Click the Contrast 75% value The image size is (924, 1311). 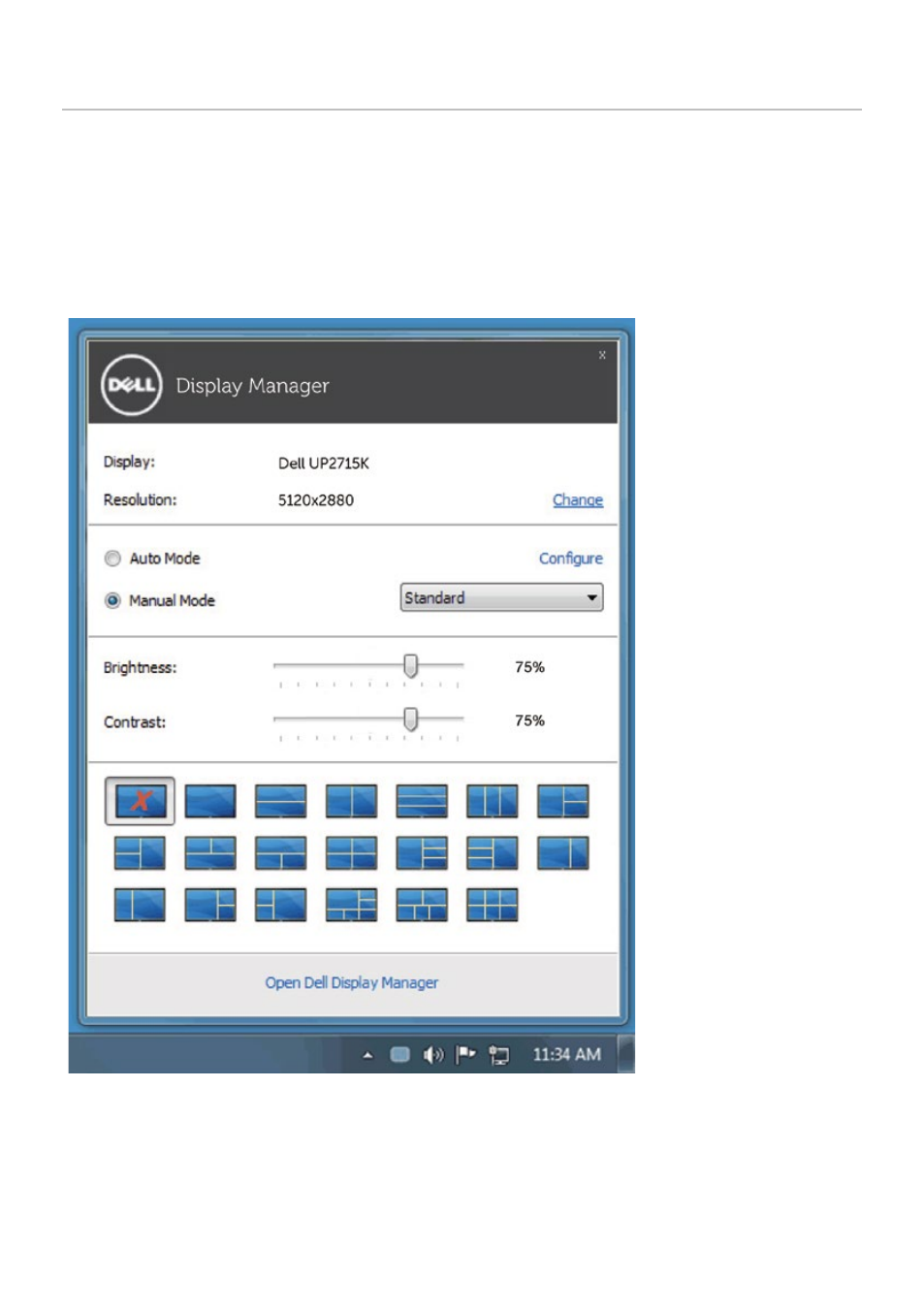tap(529, 720)
